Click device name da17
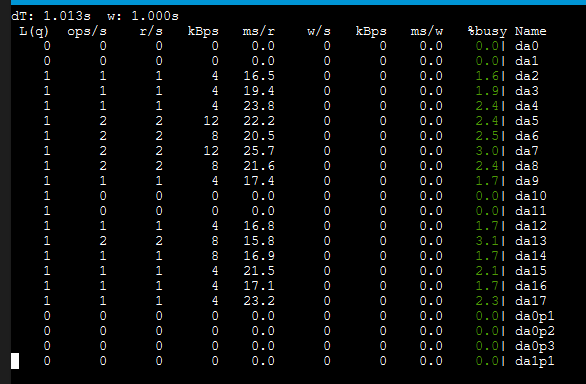 pyautogui.click(x=531, y=301)
